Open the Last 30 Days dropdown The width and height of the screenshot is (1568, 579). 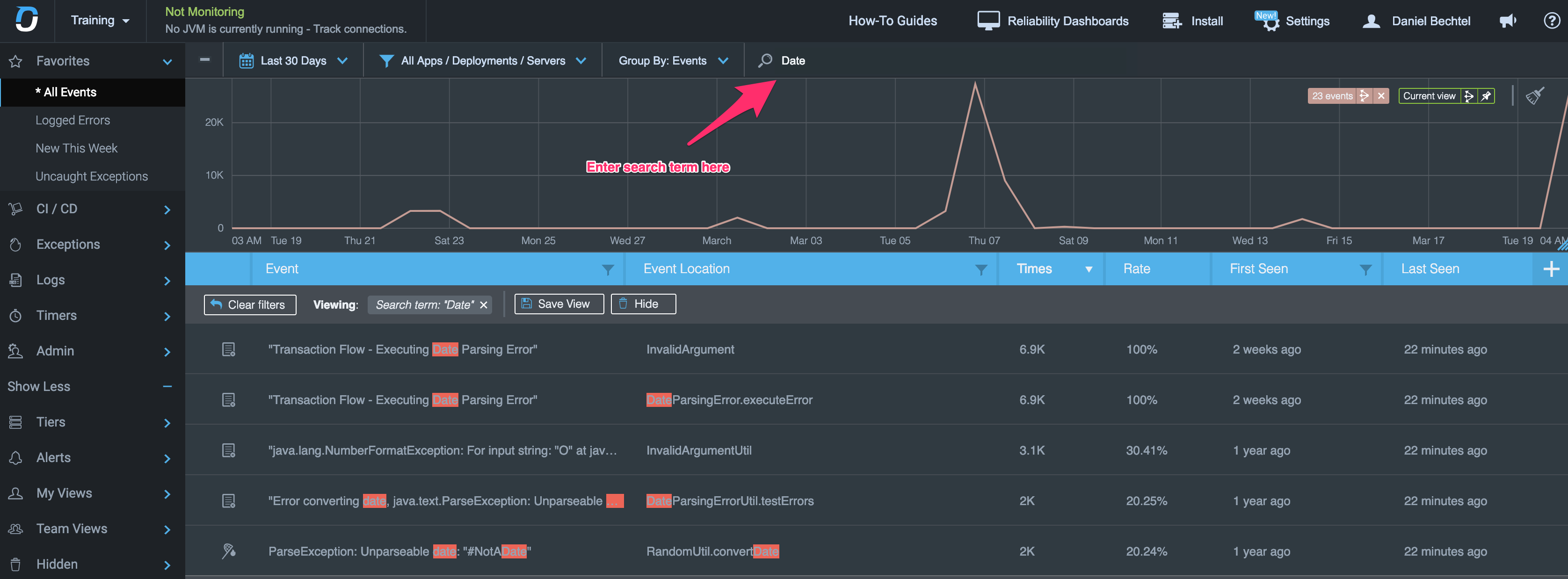pyautogui.click(x=293, y=61)
